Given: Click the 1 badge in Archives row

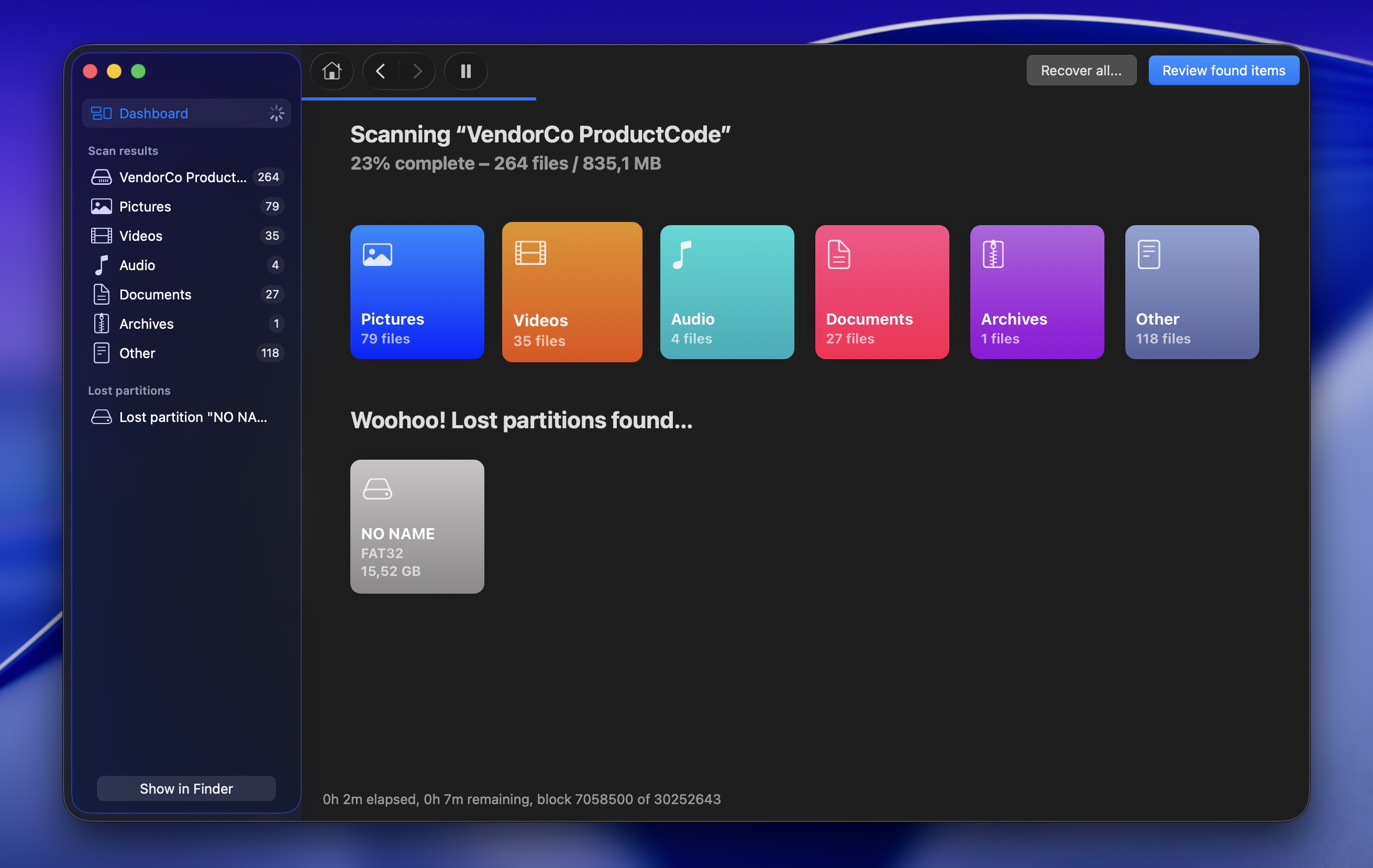Looking at the screenshot, I should pyautogui.click(x=276, y=324).
